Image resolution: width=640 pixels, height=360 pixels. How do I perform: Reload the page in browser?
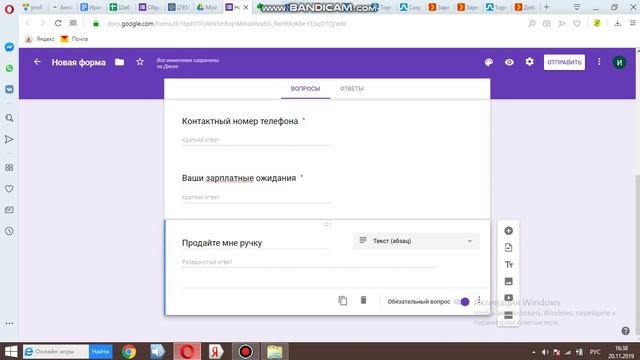[58, 23]
